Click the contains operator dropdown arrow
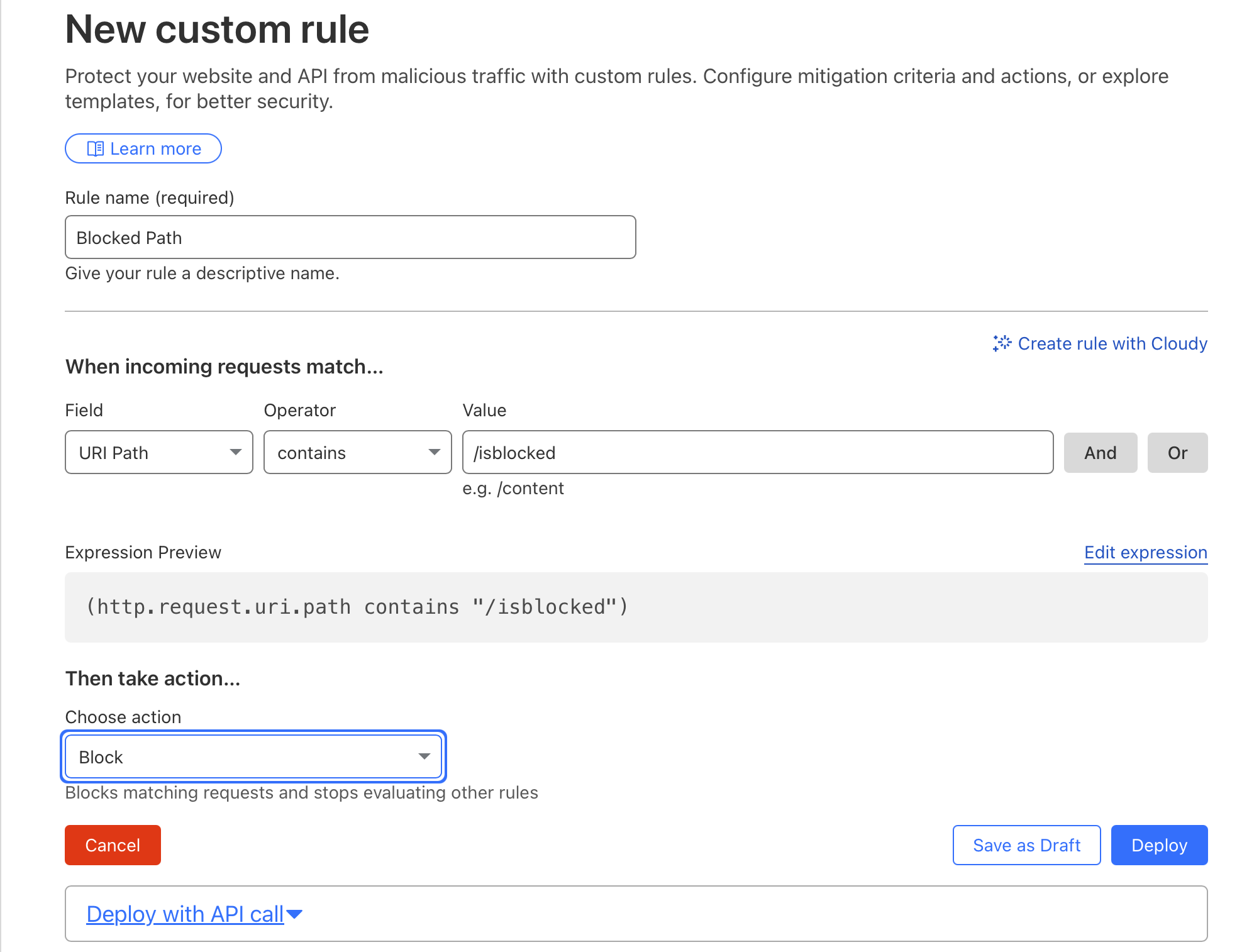 [435, 452]
